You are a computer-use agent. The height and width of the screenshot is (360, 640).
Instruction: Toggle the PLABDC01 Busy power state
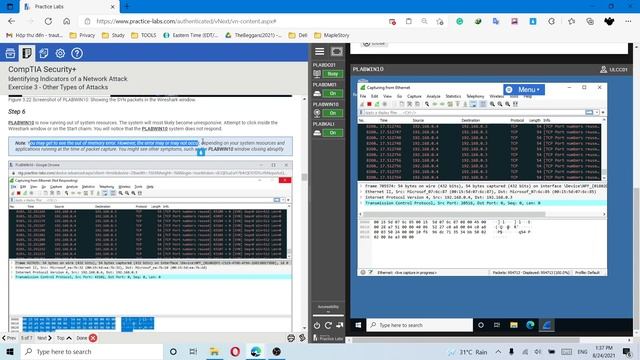coord(333,74)
